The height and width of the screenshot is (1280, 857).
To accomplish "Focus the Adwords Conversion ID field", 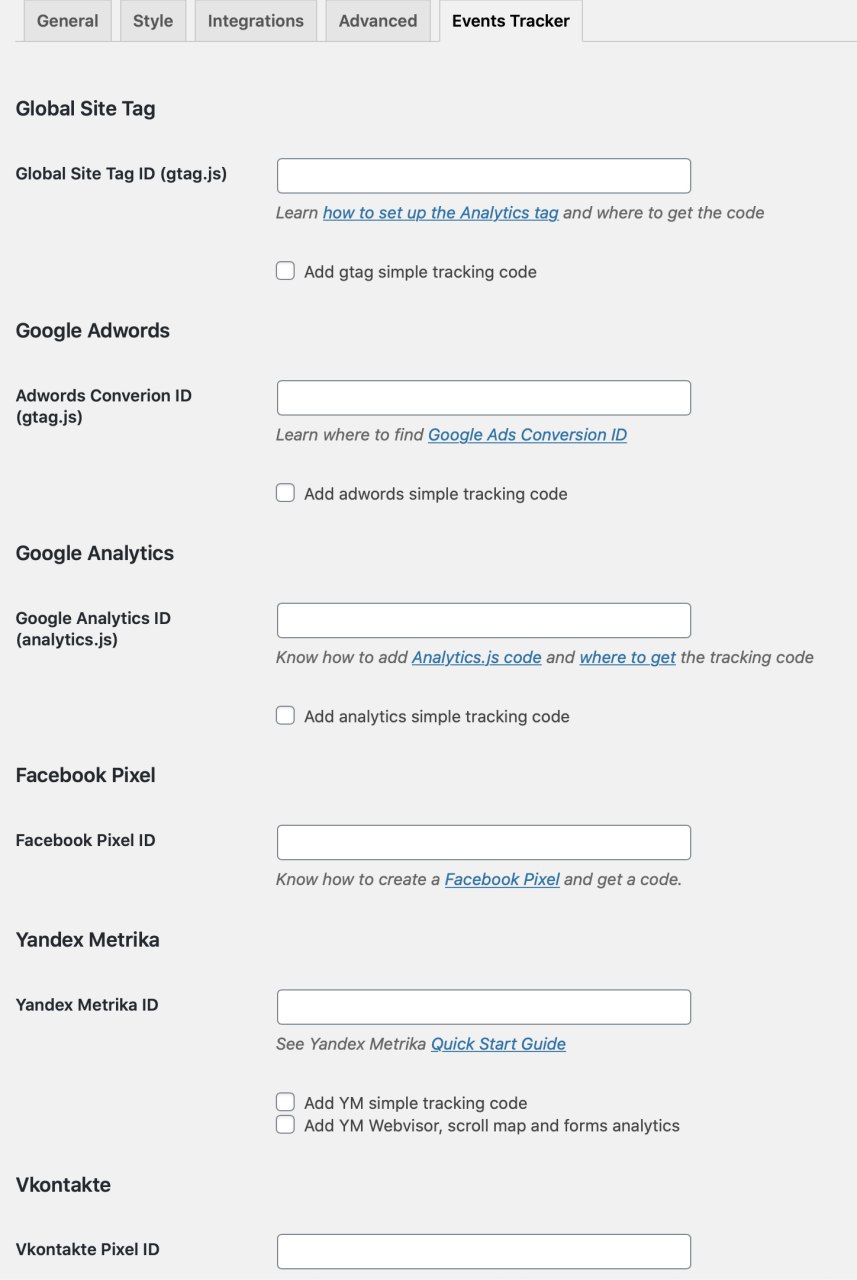I will coord(484,398).
